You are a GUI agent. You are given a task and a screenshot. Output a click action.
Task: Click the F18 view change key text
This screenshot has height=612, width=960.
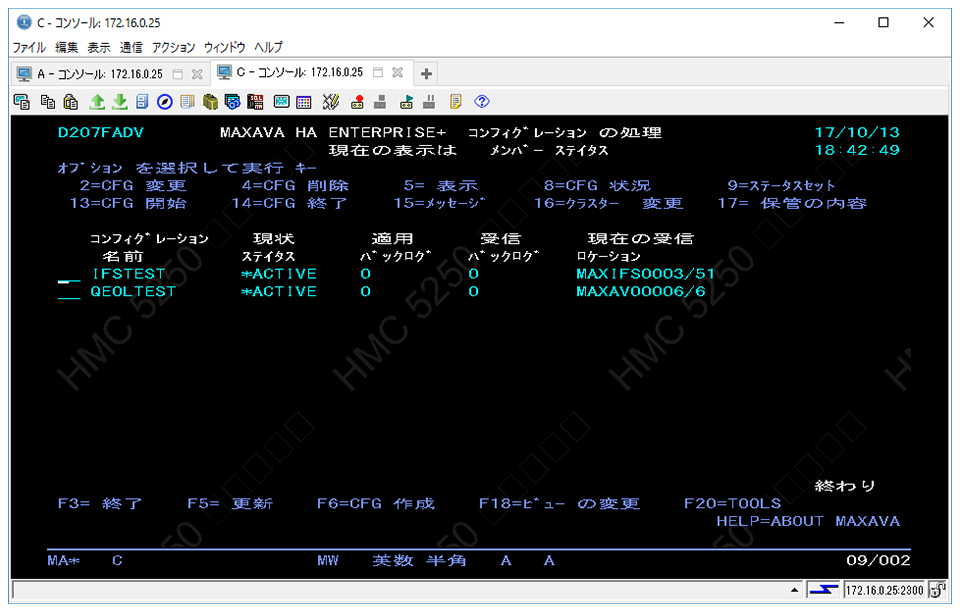point(560,504)
